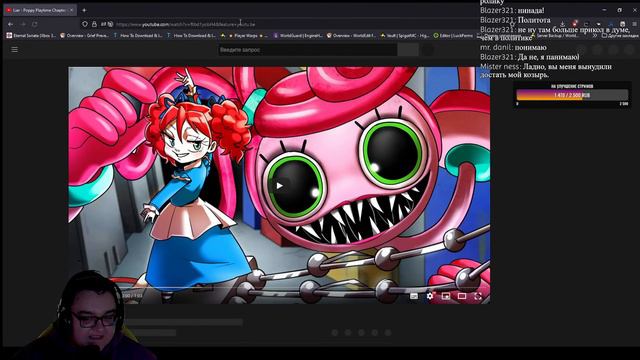Play the video with the center play button
This screenshot has height=360, width=640.
coord(280,186)
